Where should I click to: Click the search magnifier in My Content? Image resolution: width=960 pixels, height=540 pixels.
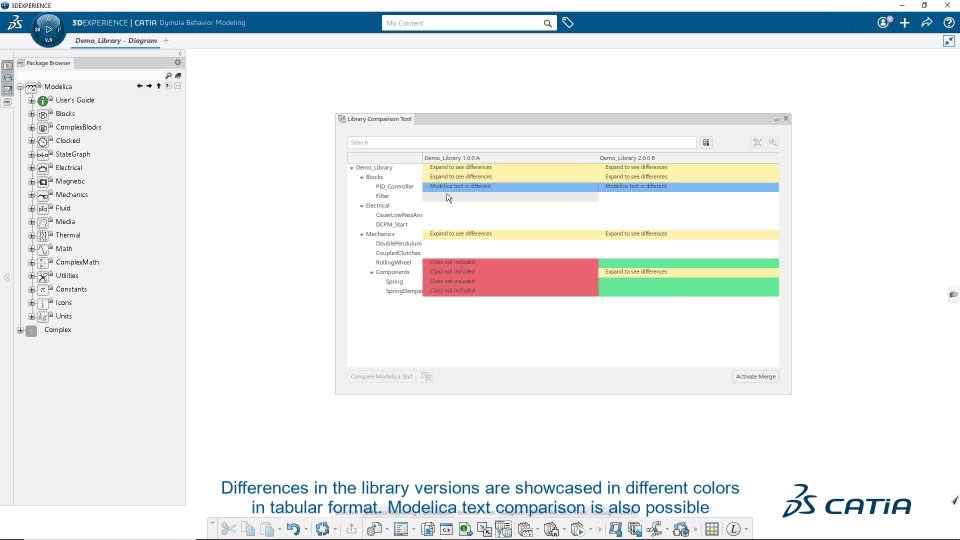tap(547, 23)
